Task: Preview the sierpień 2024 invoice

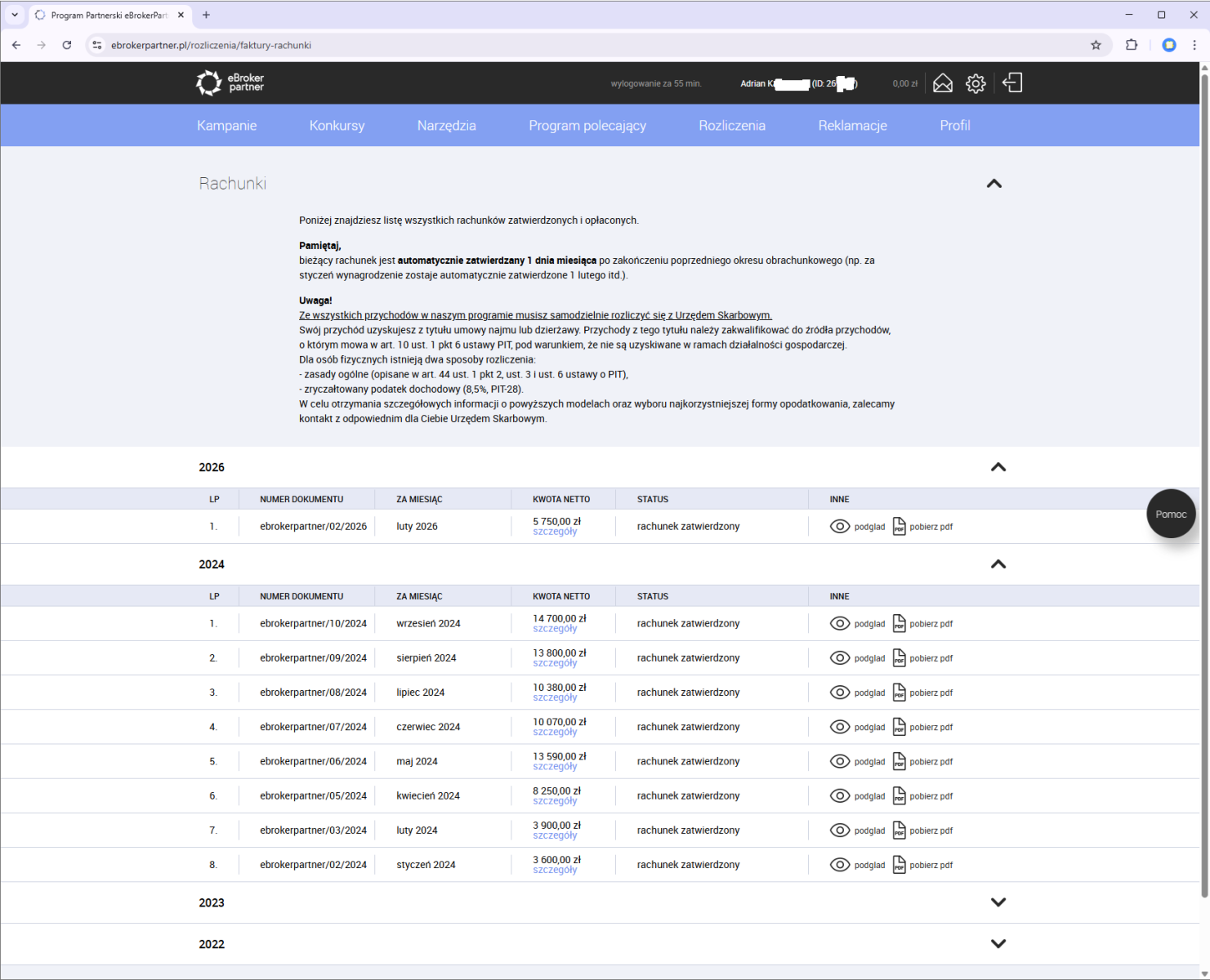Action: [857, 658]
